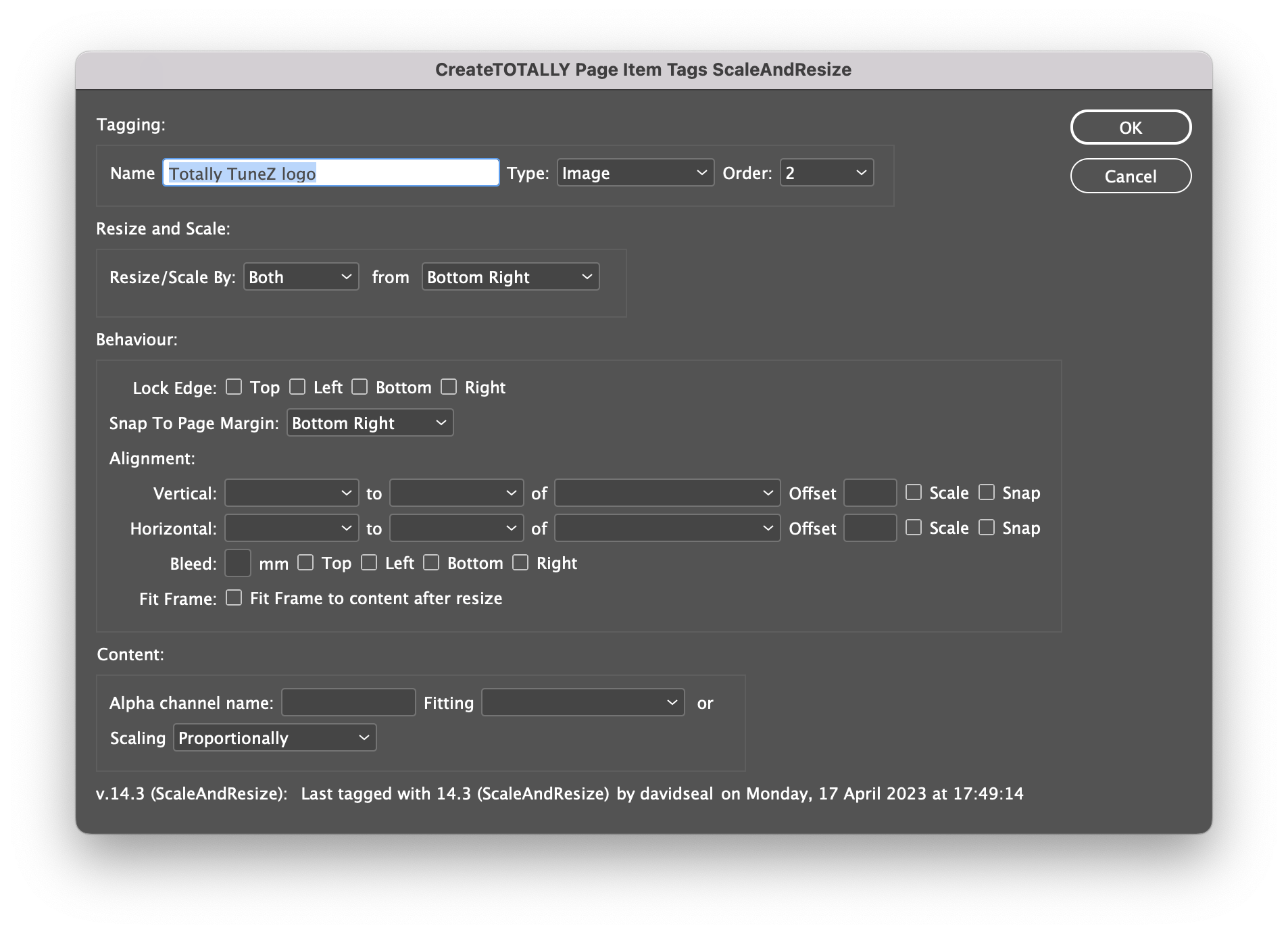Tick Bleed Left checkbox
This screenshot has height=934, width=1288.
[369, 562]
